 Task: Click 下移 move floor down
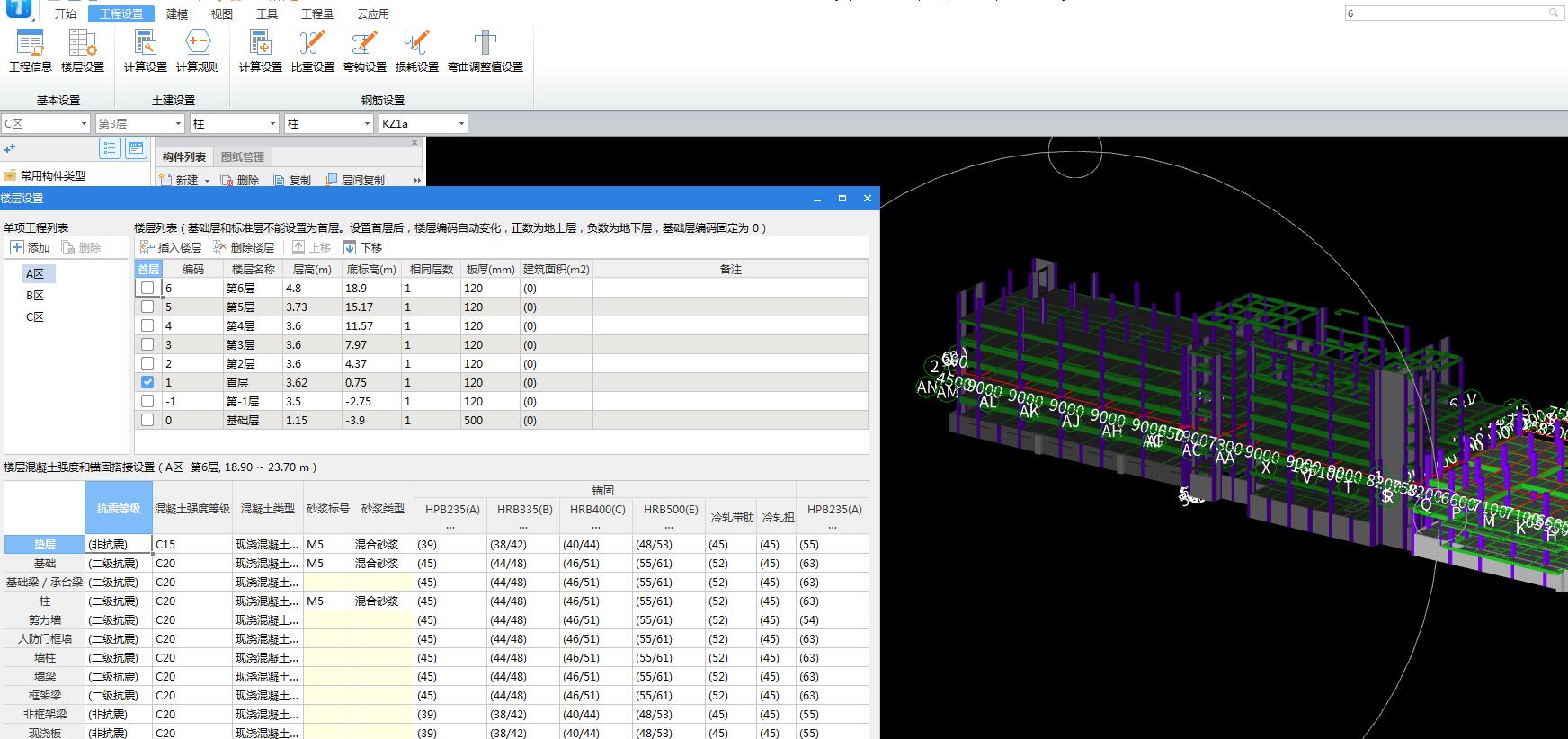363,247
